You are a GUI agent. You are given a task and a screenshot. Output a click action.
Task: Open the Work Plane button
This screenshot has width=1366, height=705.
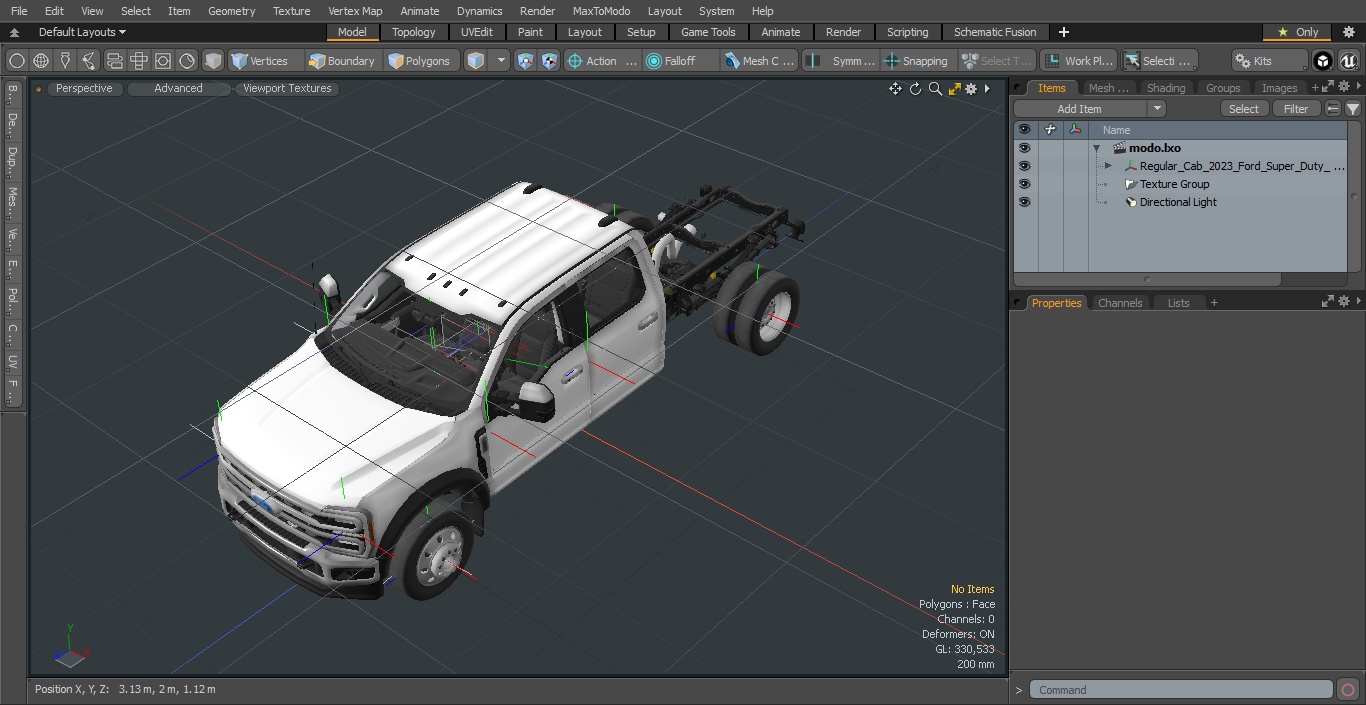pyautogui.click(x=1078, y=61)
